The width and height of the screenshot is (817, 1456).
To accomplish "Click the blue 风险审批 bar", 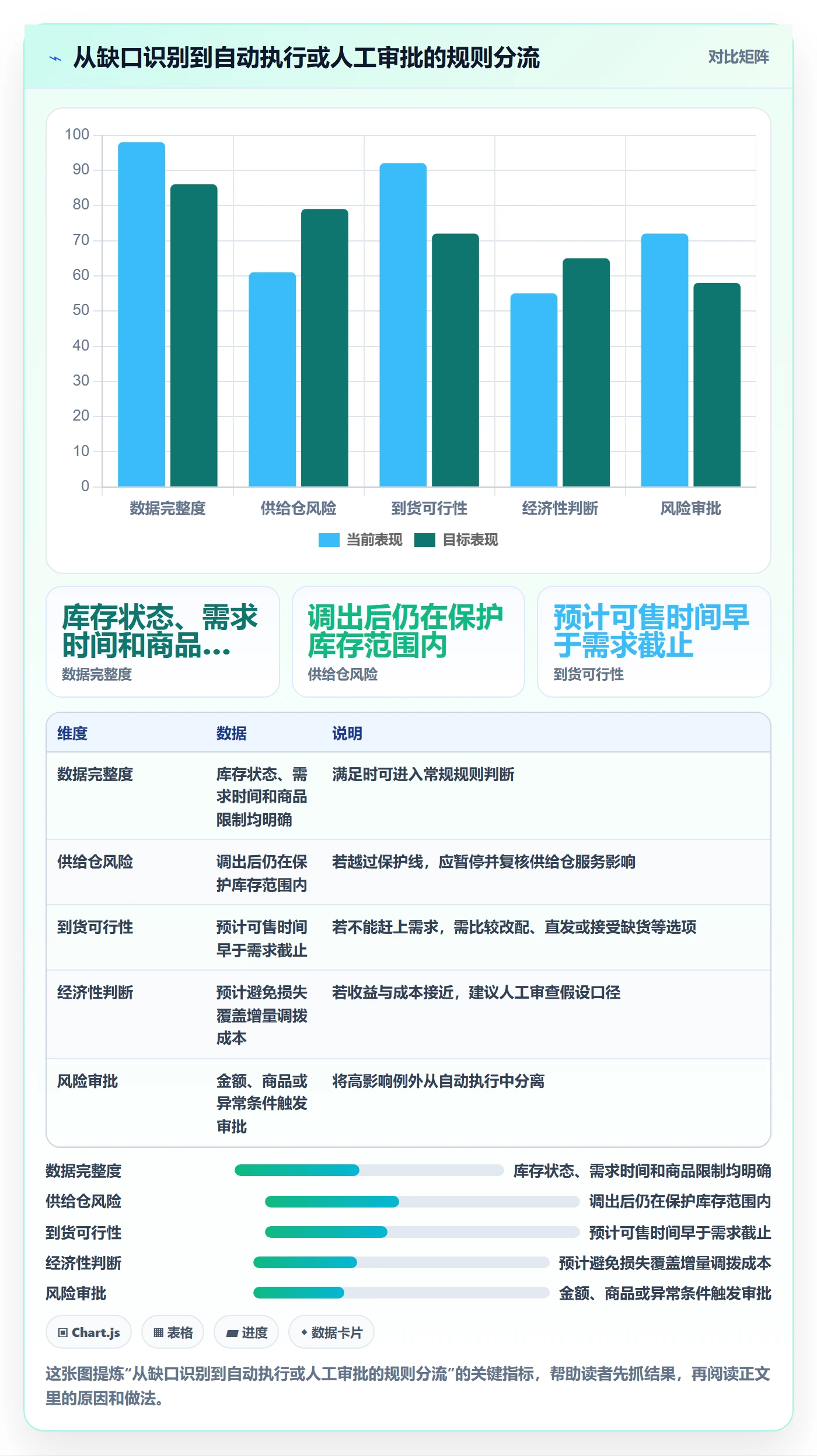I will tap(664, 360).
